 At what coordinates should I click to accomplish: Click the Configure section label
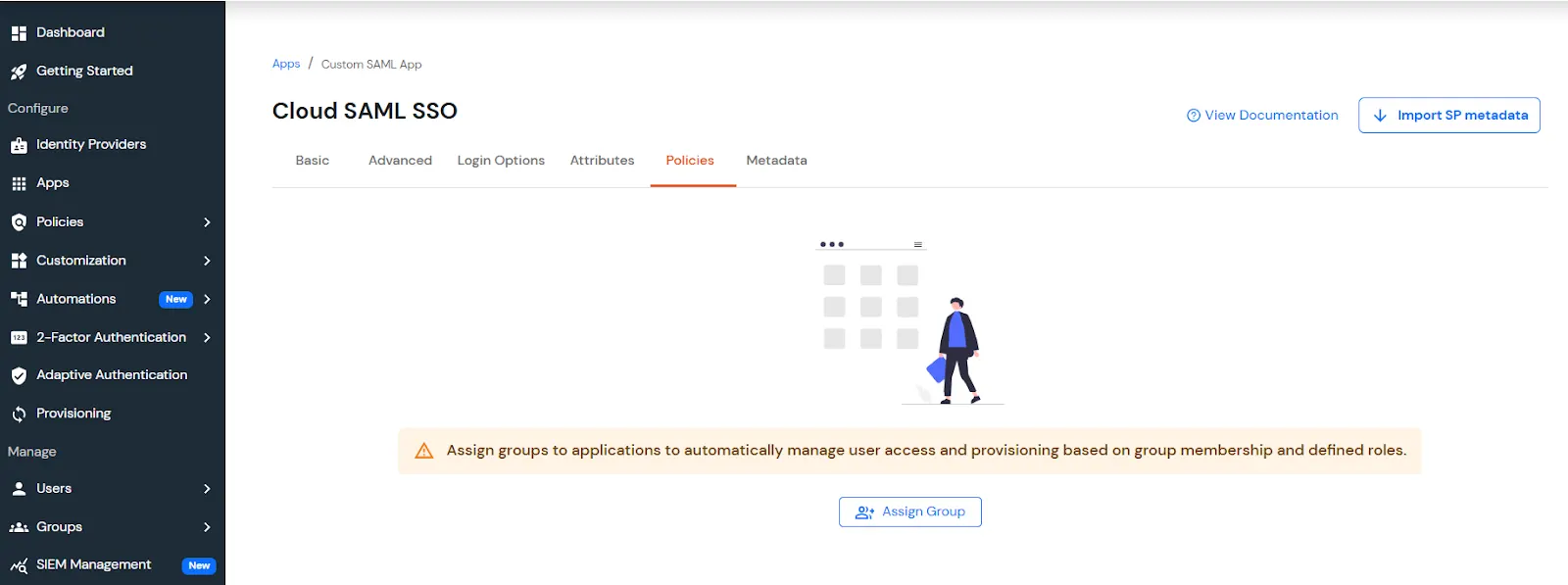(x=38, y=108)
